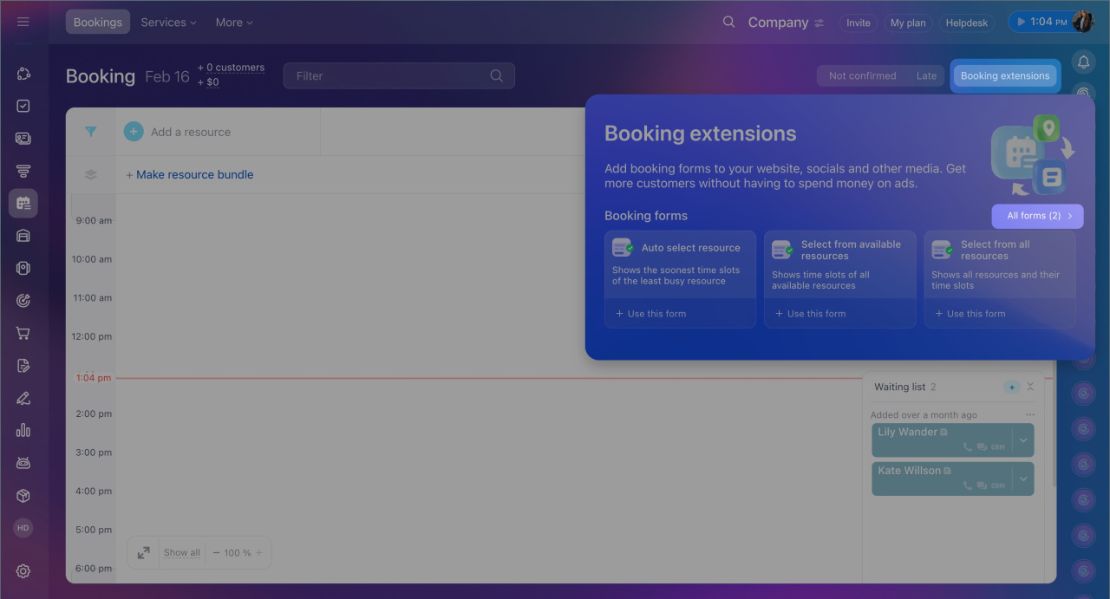Open the box cube icon in sidebar
1110x599 pixels.
pos(23,496)
